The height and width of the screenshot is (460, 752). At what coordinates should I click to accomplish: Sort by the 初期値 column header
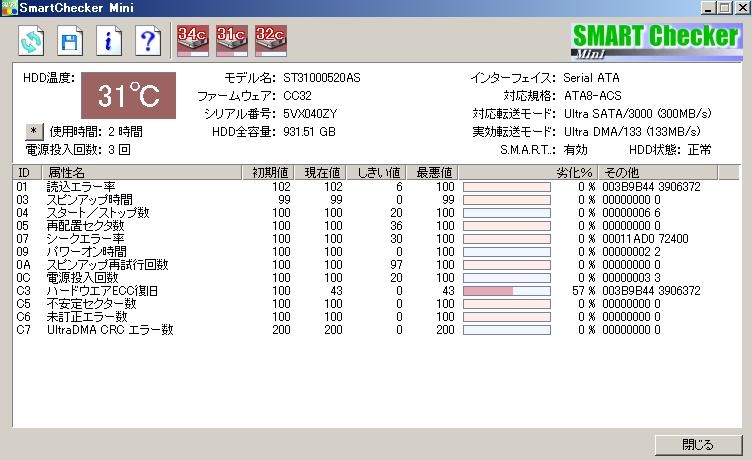tap(268, 172)
